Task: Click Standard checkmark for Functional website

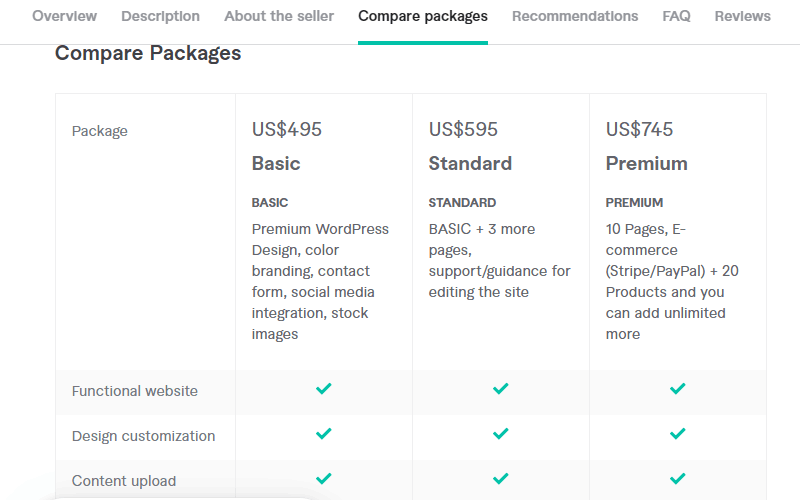Action: click(500, 389)
